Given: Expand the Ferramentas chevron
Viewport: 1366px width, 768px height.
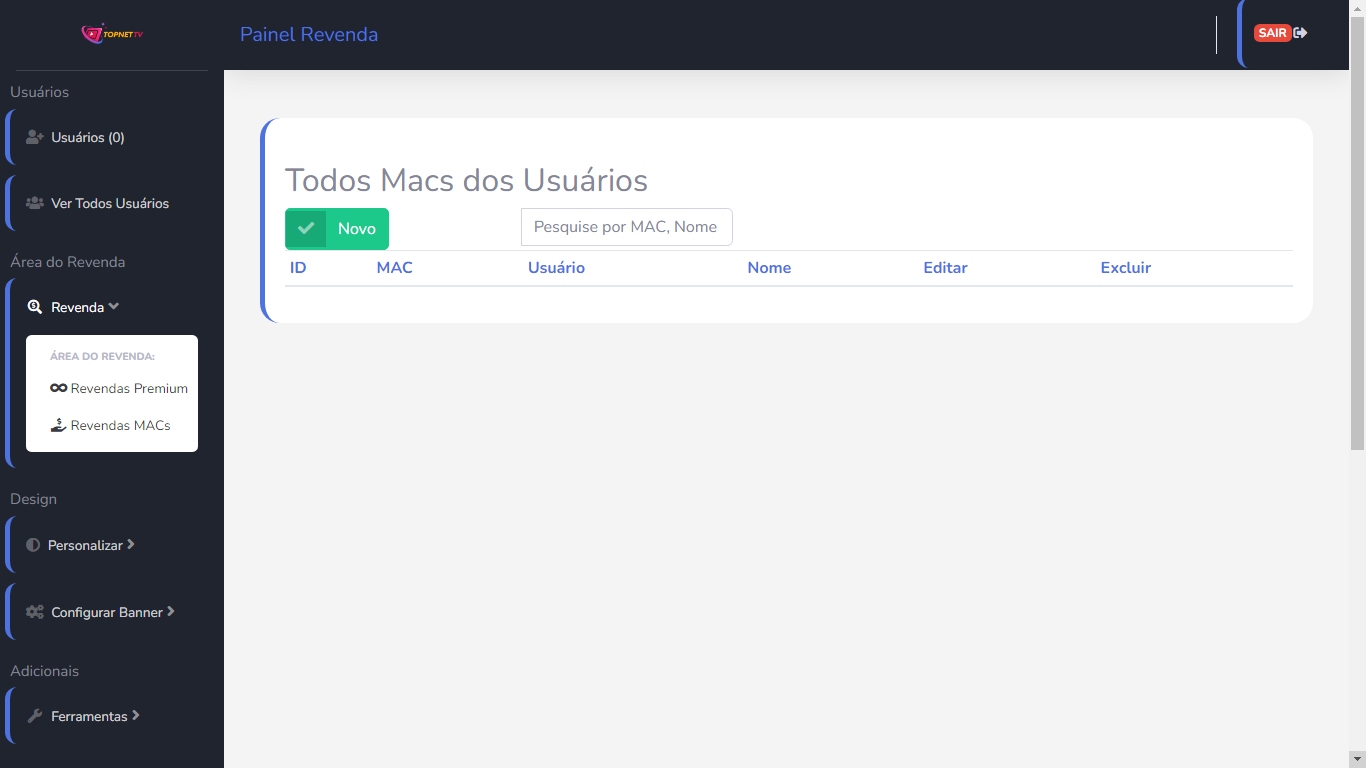Looking at the screenshot, I should pyautogui.click(x=136, y=716).
